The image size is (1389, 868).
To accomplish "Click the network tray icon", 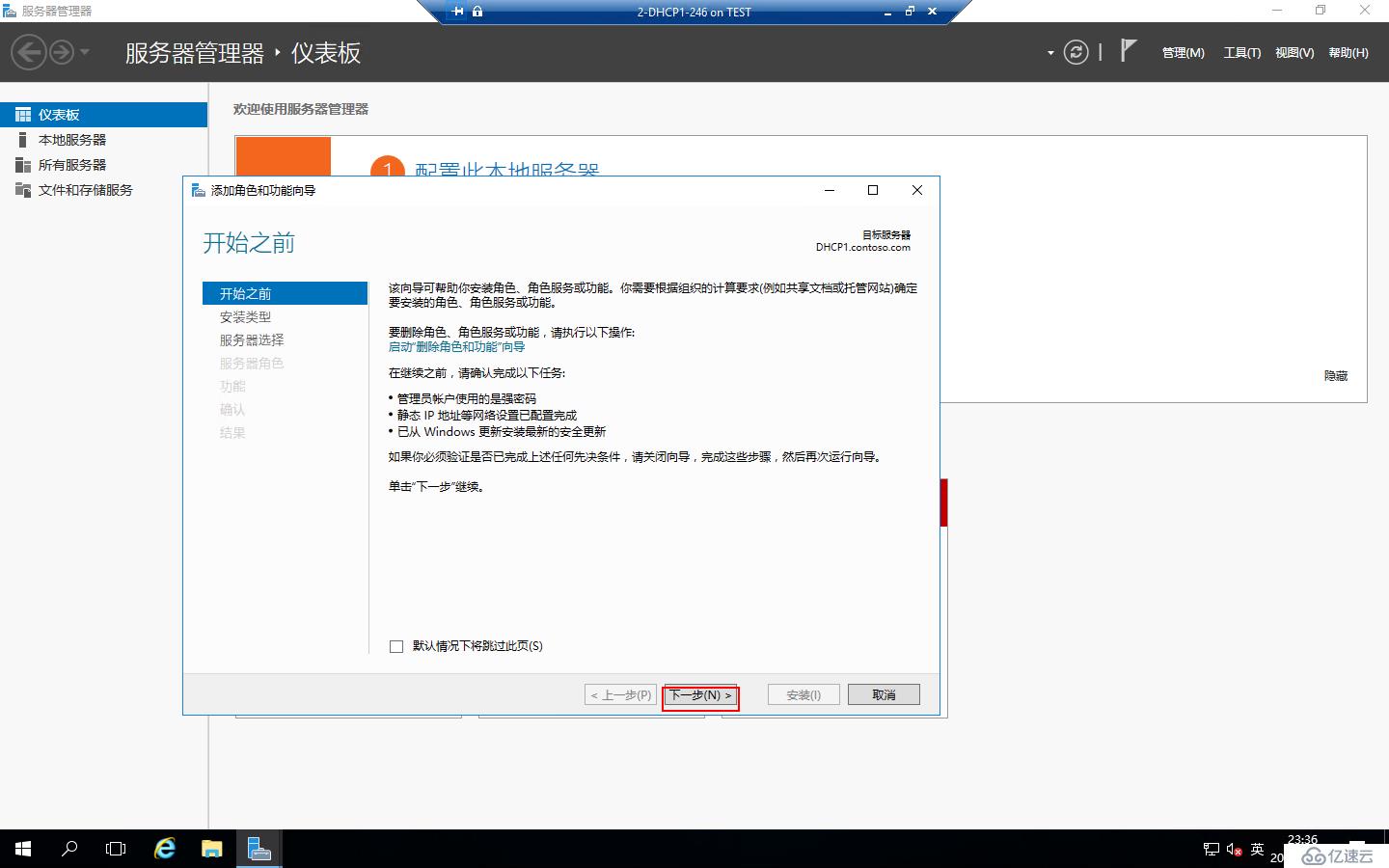I will click(1212, 850).
